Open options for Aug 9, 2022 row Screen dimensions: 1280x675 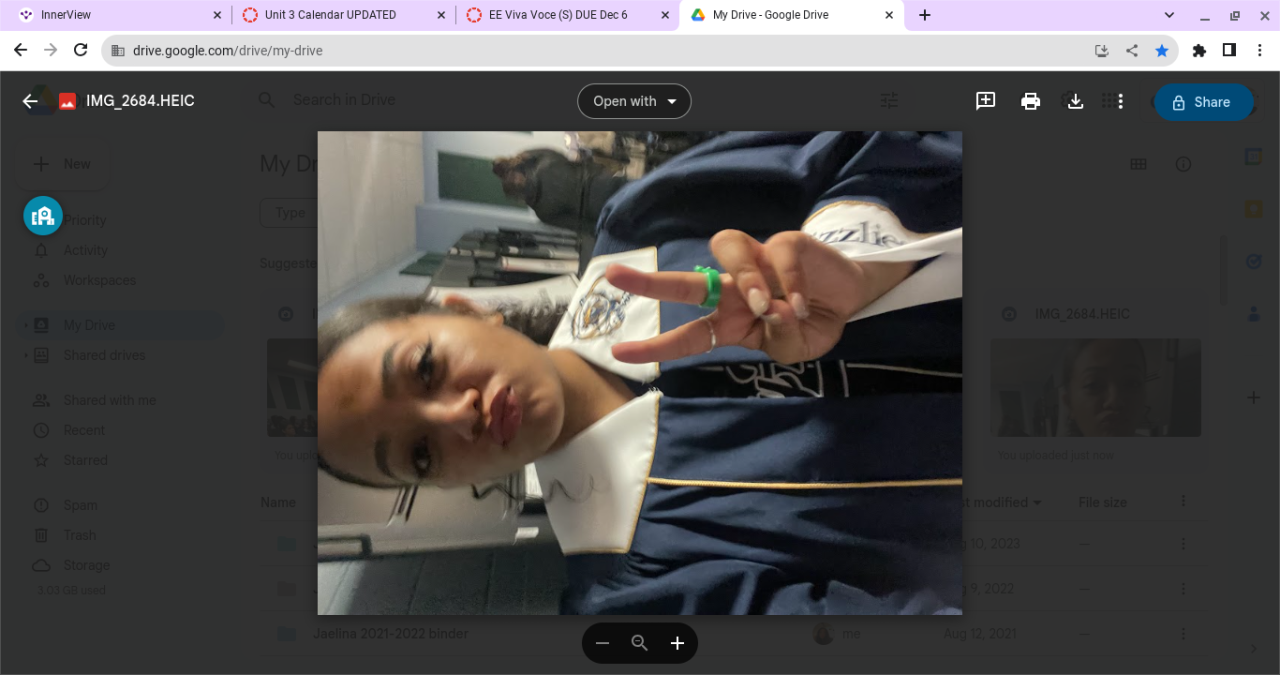1183,589
